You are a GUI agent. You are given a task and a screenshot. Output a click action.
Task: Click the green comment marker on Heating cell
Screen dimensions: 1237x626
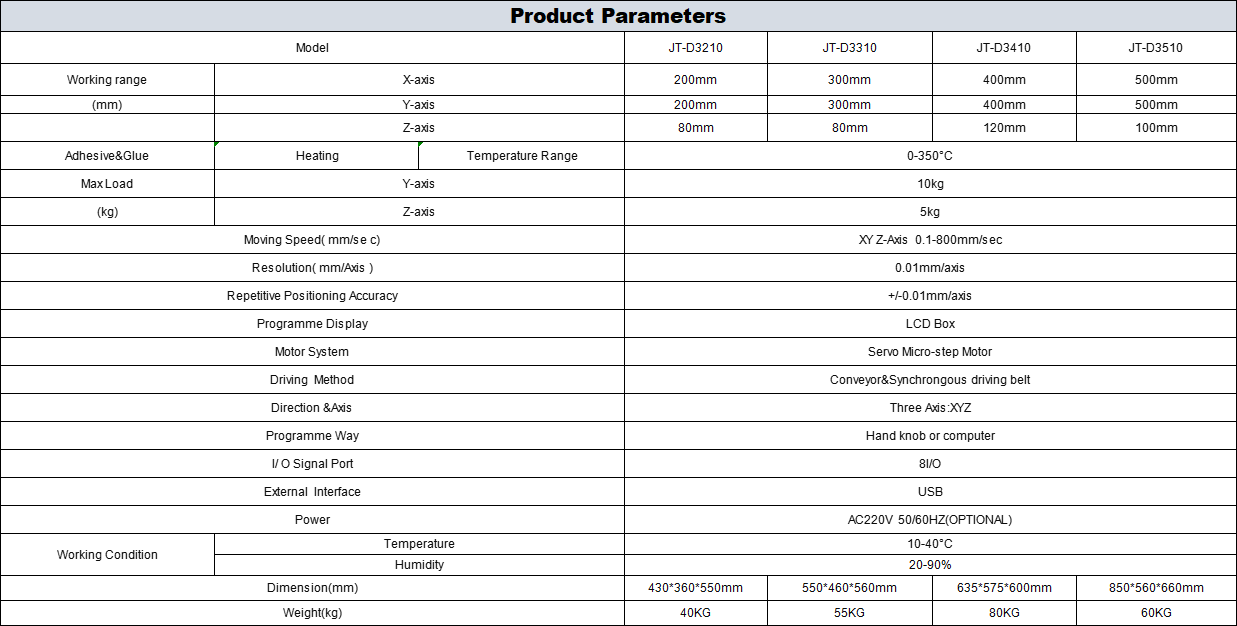217,145
